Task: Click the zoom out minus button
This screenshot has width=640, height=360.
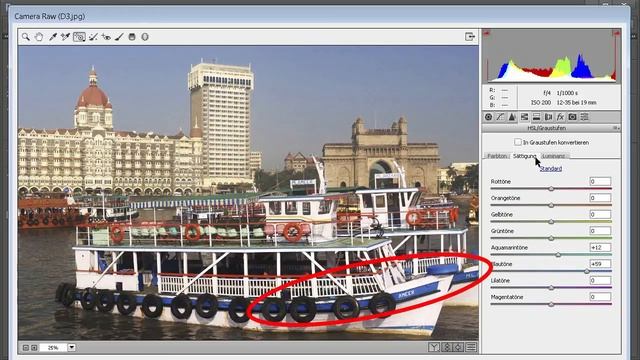Action: [x=26, y=348]
